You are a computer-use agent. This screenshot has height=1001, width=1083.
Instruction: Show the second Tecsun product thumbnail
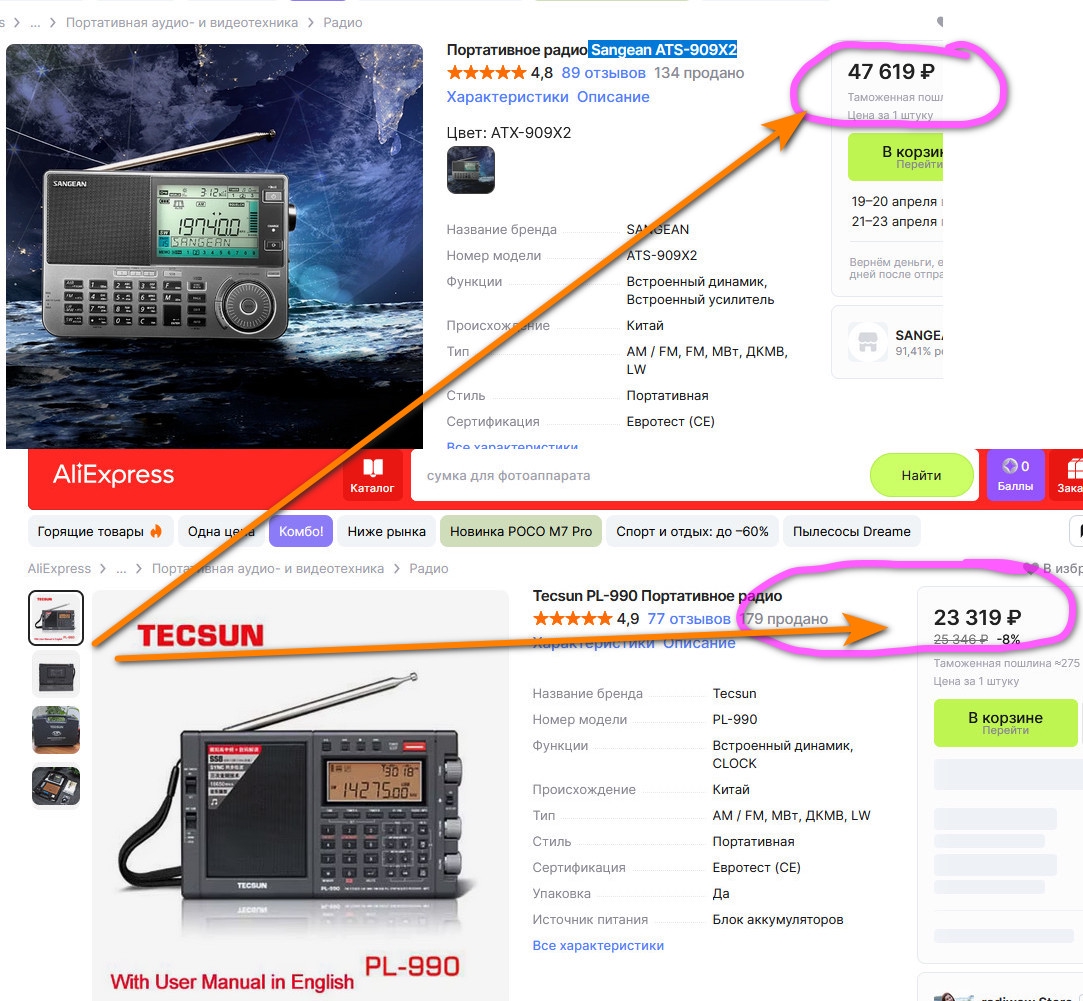pyautogui.click(x=56, y=674)
